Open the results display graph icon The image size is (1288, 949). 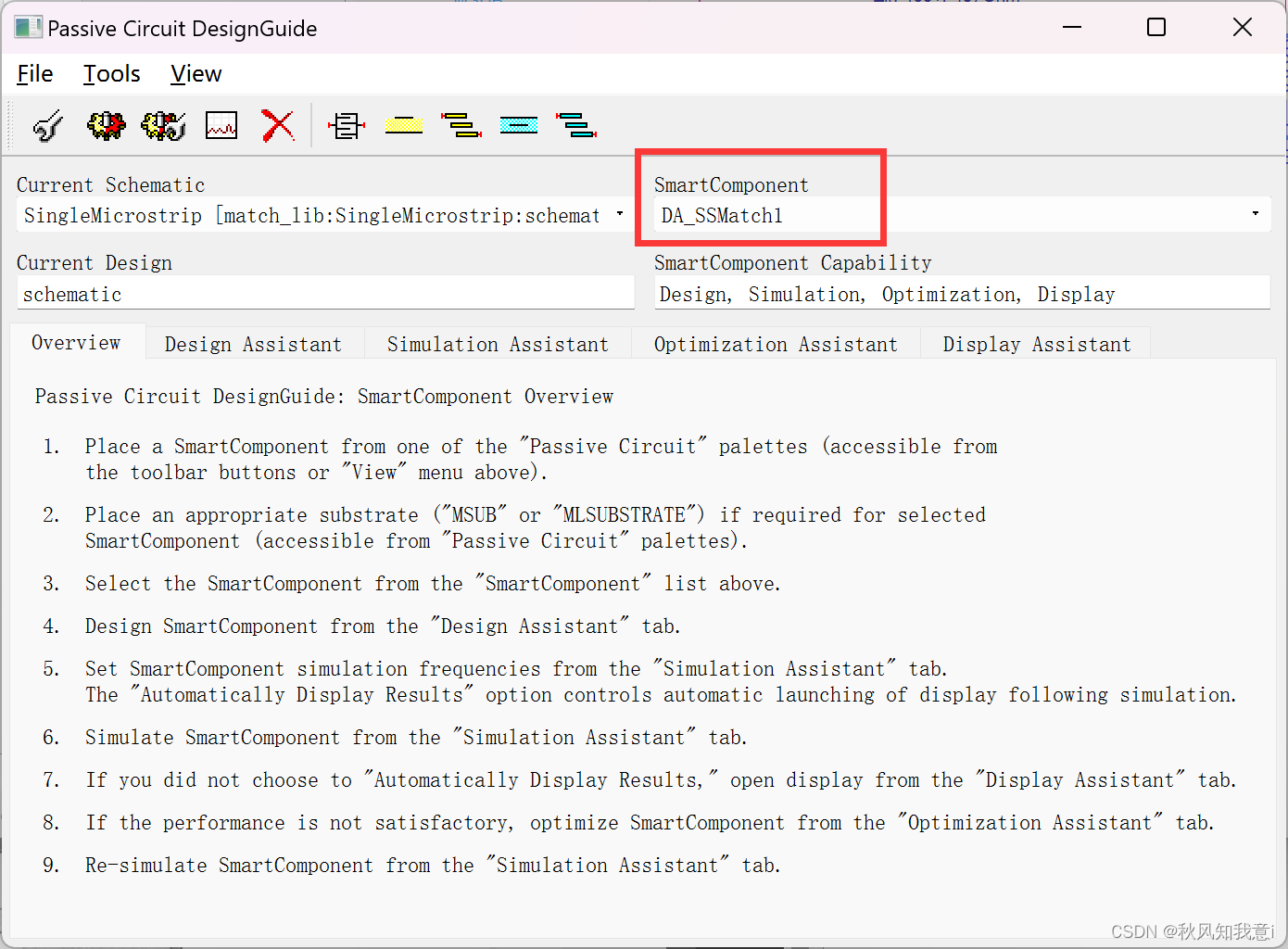[x=221, y=125]
